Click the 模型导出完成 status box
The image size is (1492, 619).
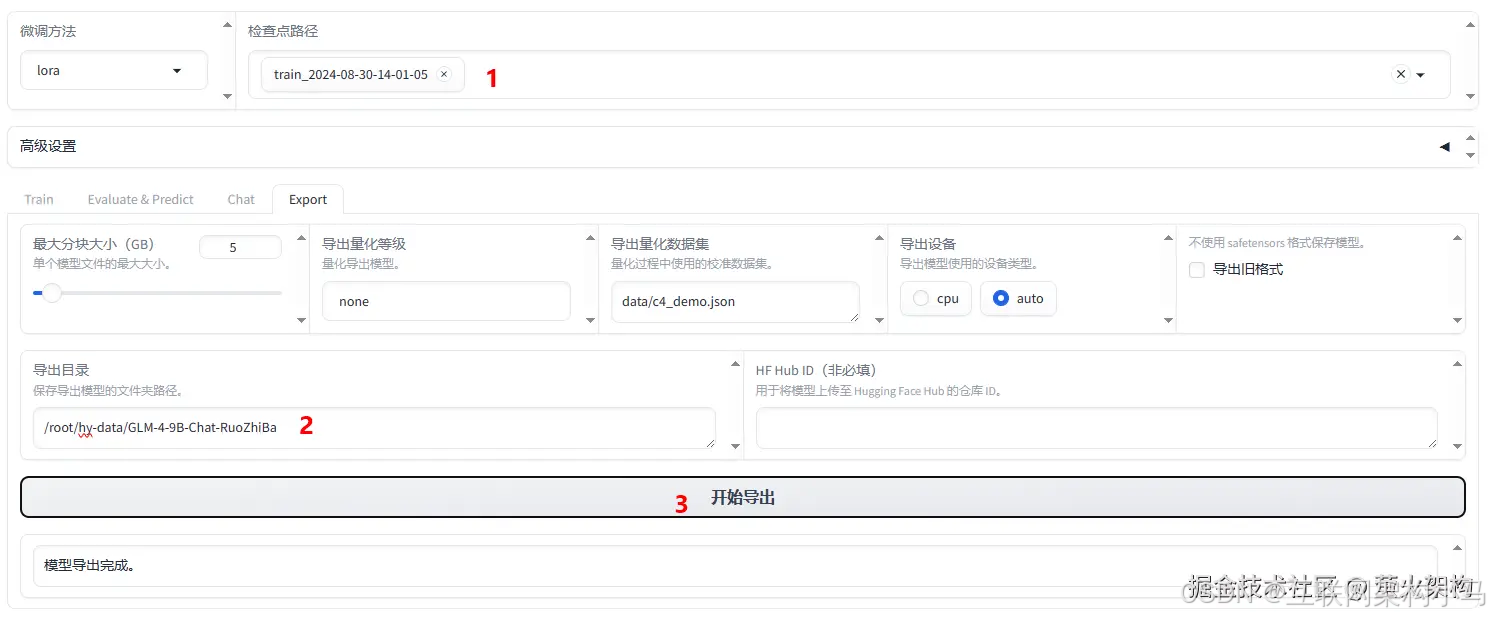[x=735, y=566]
